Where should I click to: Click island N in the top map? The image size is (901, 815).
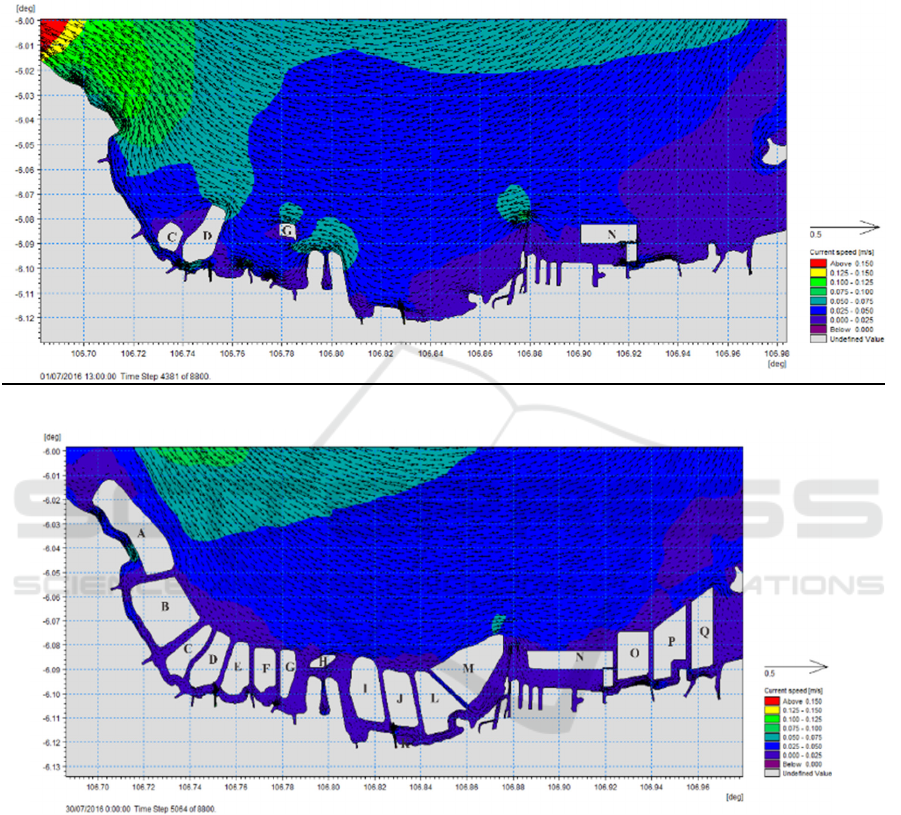coord(610,234)
